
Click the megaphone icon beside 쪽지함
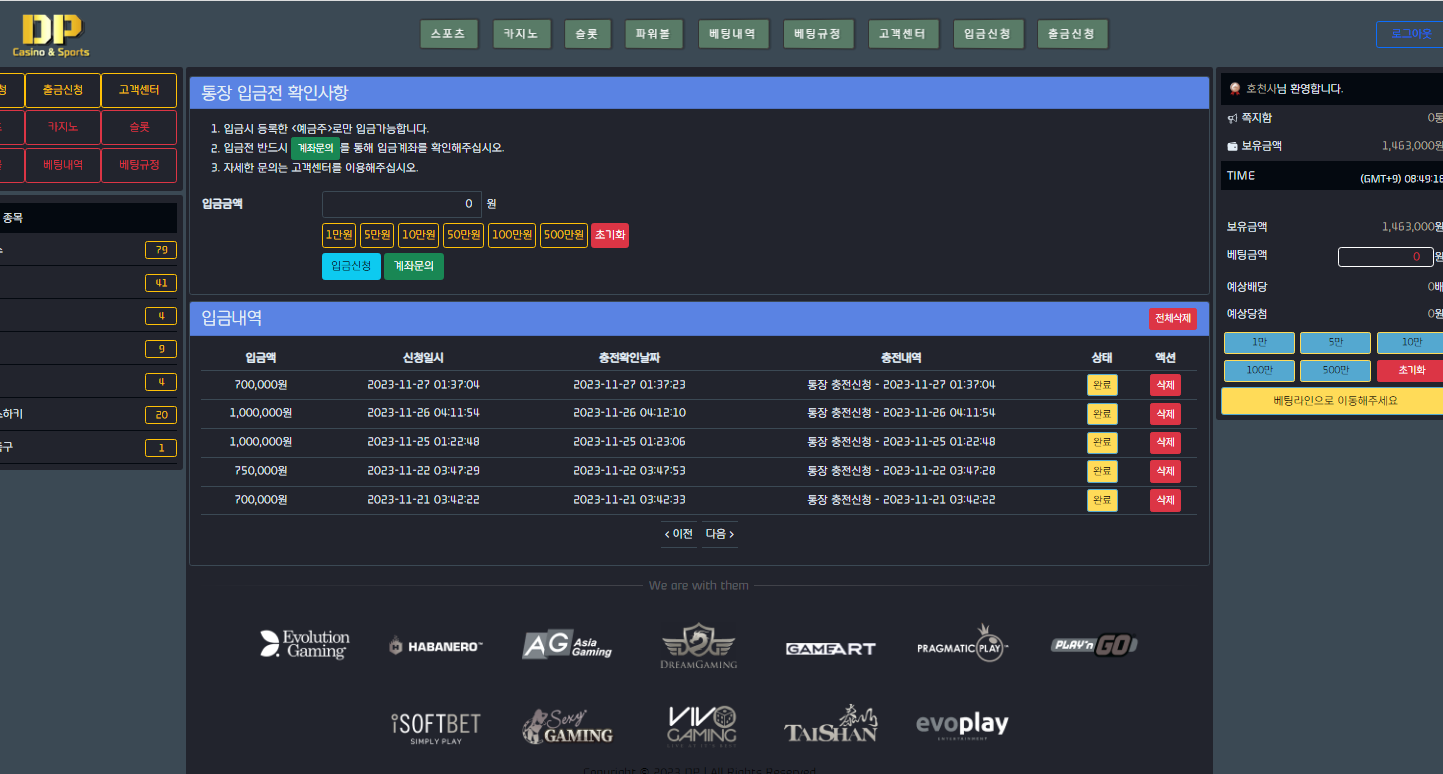pyautogui.click(x=1233, y=118)
